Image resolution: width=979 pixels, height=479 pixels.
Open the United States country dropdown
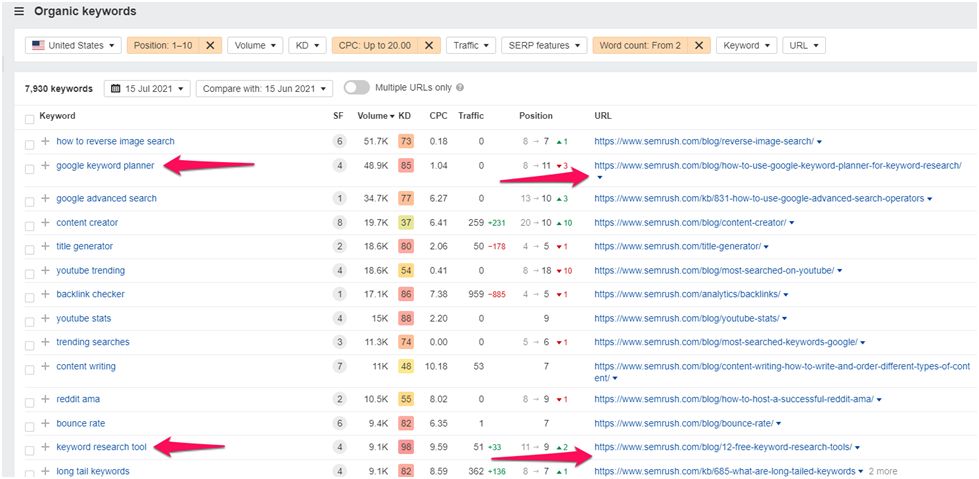(73, 45)
